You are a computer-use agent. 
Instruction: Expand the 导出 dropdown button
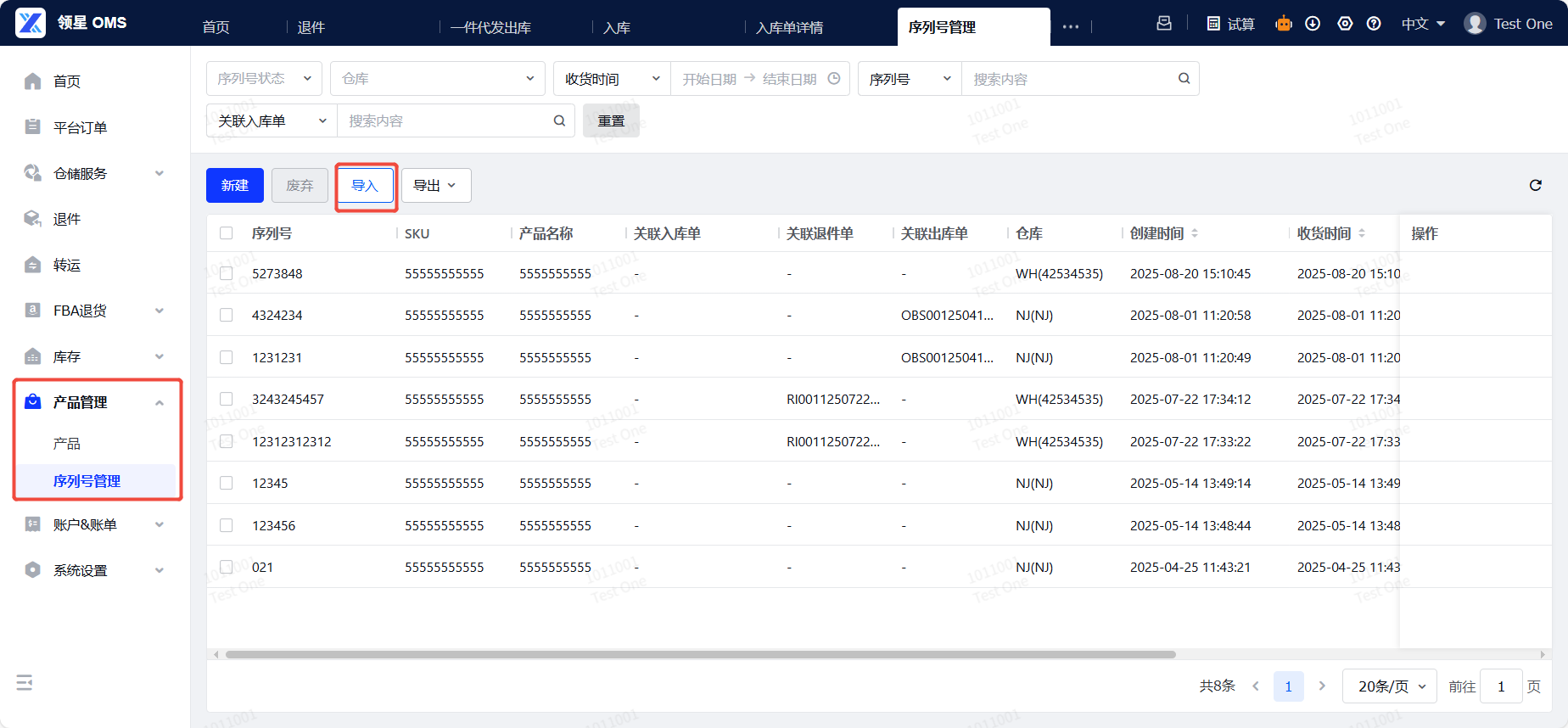[x=435, y=186]
